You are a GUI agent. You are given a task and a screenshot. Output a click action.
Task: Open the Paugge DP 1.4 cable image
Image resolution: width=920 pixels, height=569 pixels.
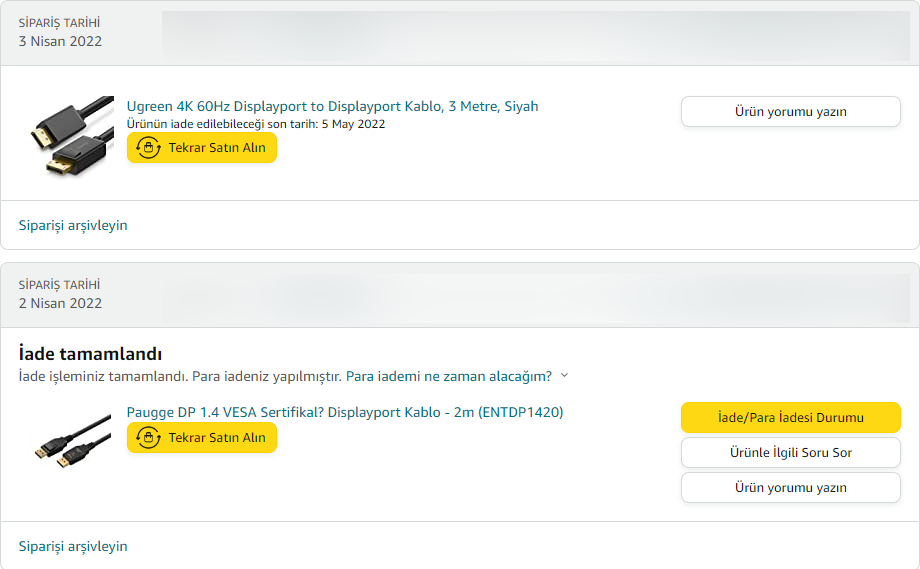tap(68, 440)
